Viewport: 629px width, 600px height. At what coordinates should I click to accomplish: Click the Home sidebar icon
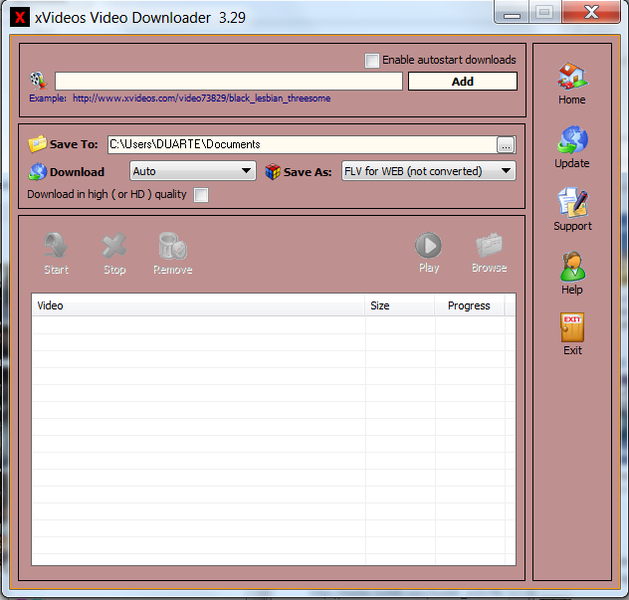click(x=572, y=76)
